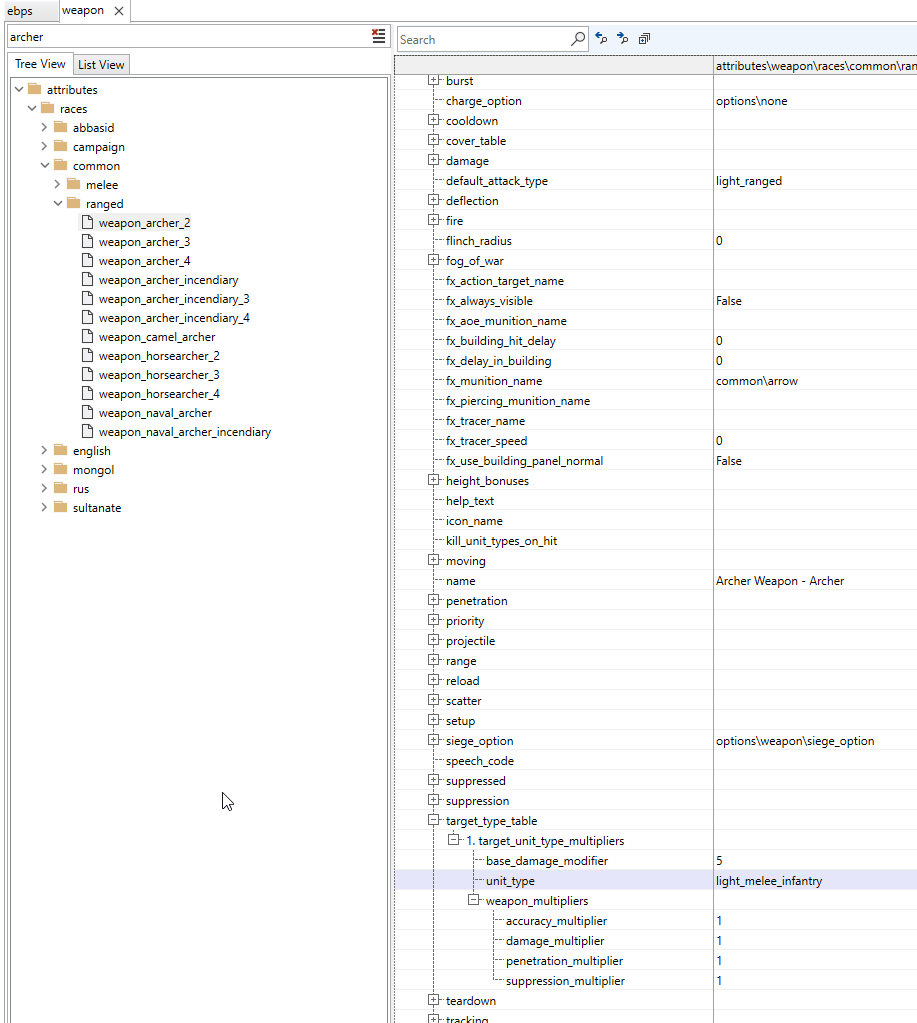Expand the sultanate folder
The width and height of the screenshot is (917, 1023).
coord(44,507)
